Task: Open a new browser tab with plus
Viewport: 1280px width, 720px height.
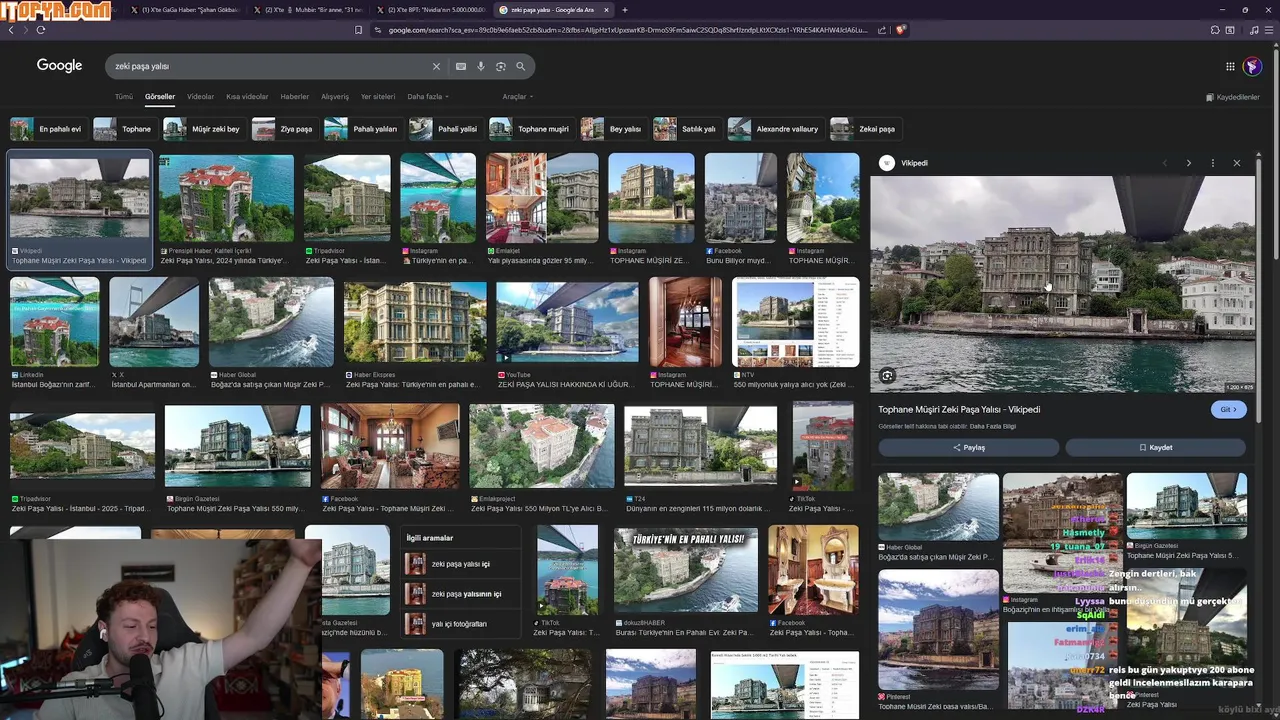Action: pos(625,10)
